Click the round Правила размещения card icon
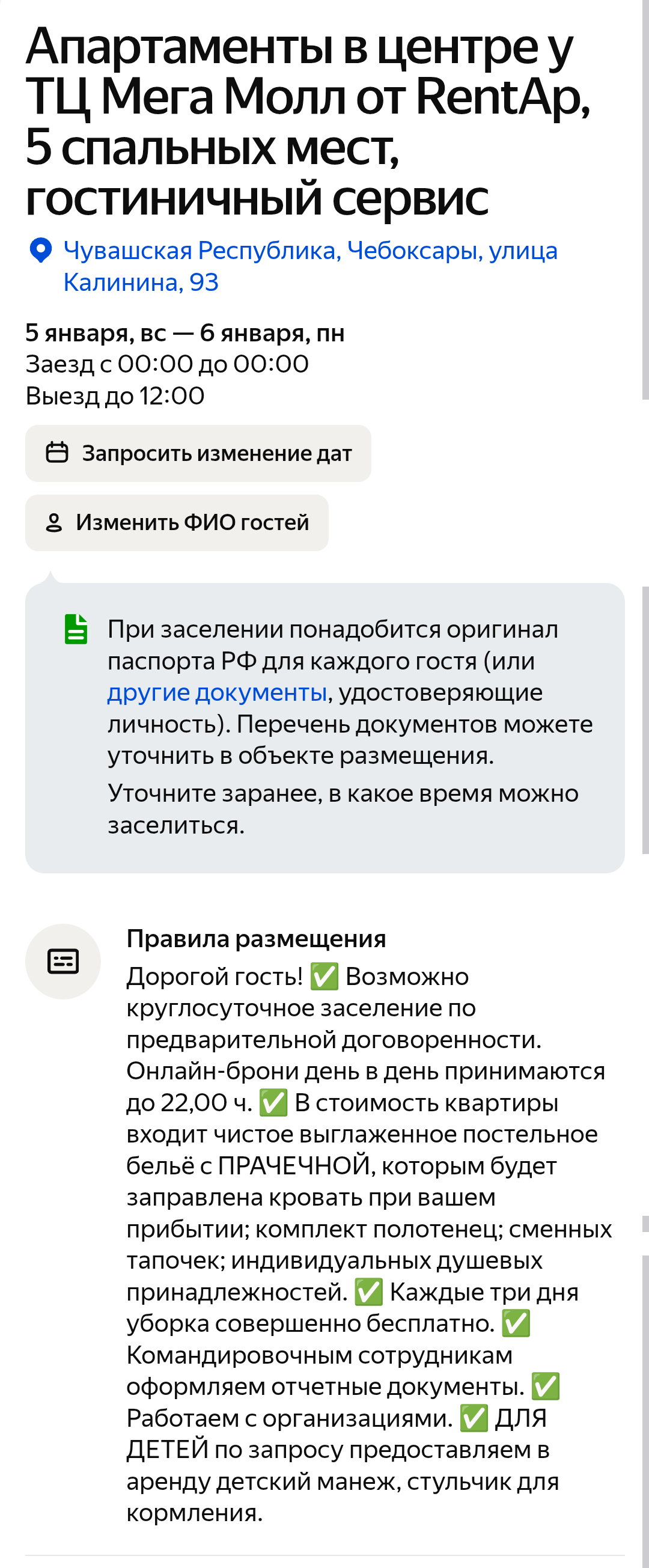649x1568 pixels. coord(62,961)
